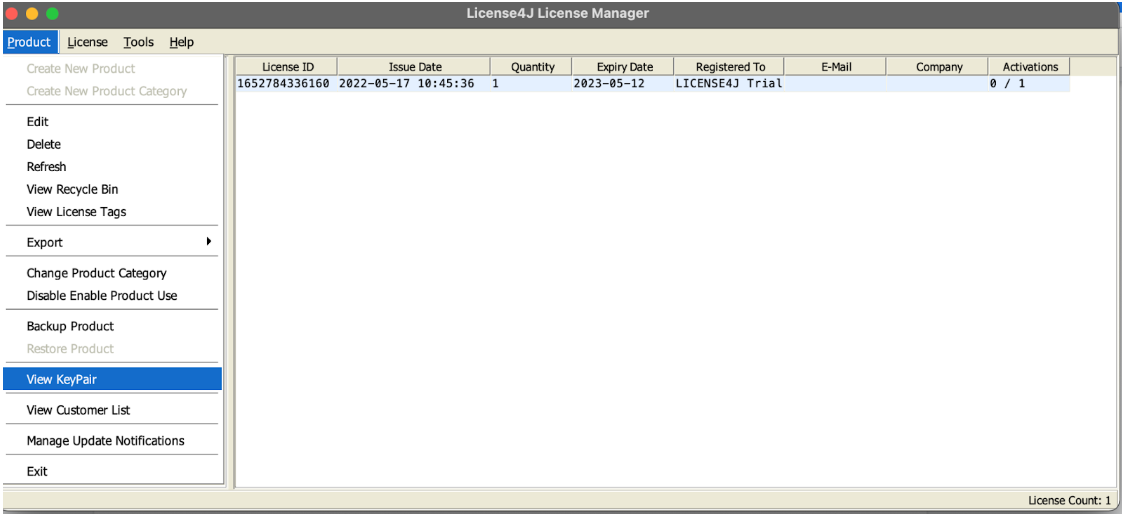Open the License menu
The height and width of the screenshot is (526, 1122).
87,42
